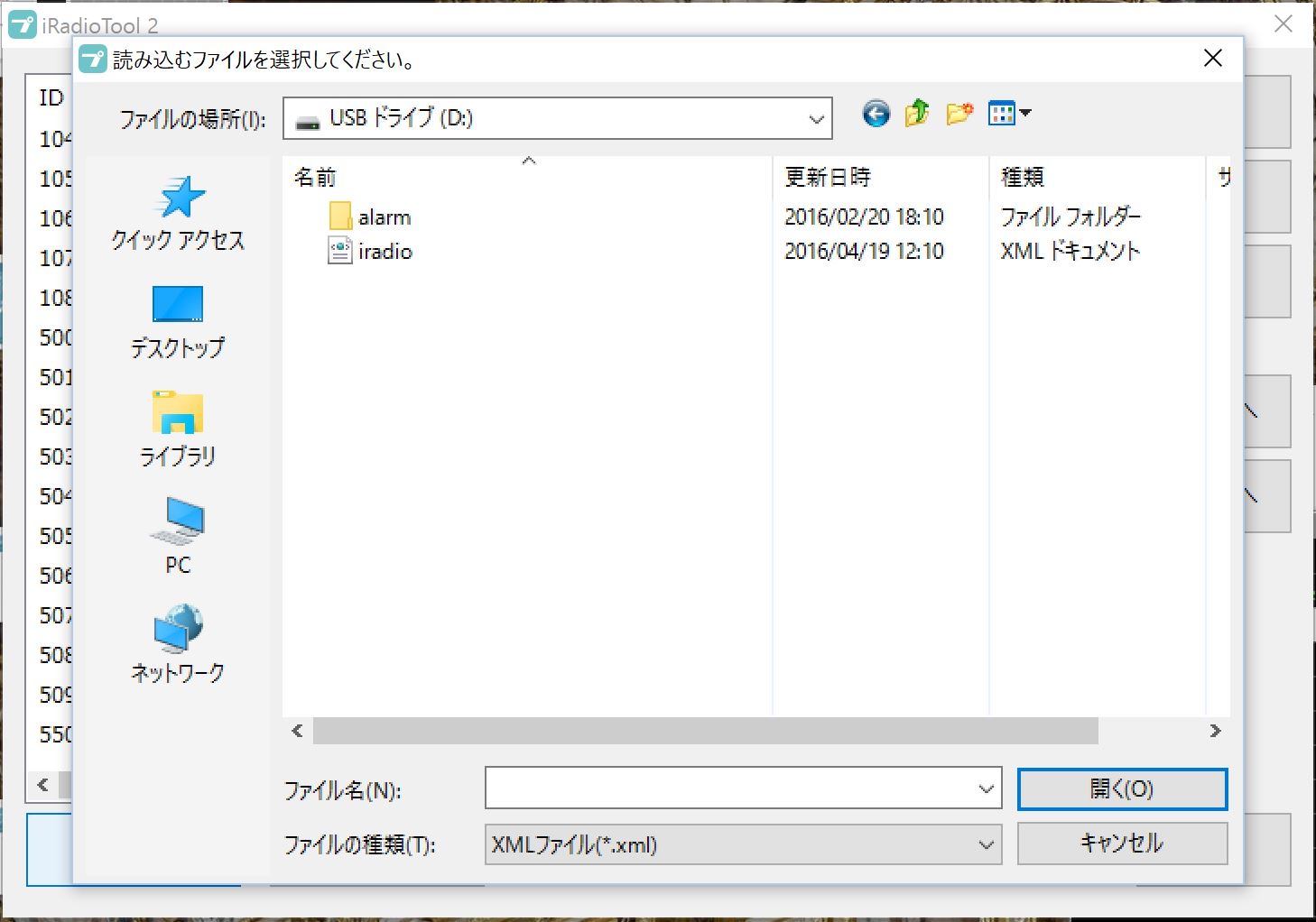This screenshot has width=1316, height=922.
Task: Open the view menu icon
Action: tap(1009, 114)
